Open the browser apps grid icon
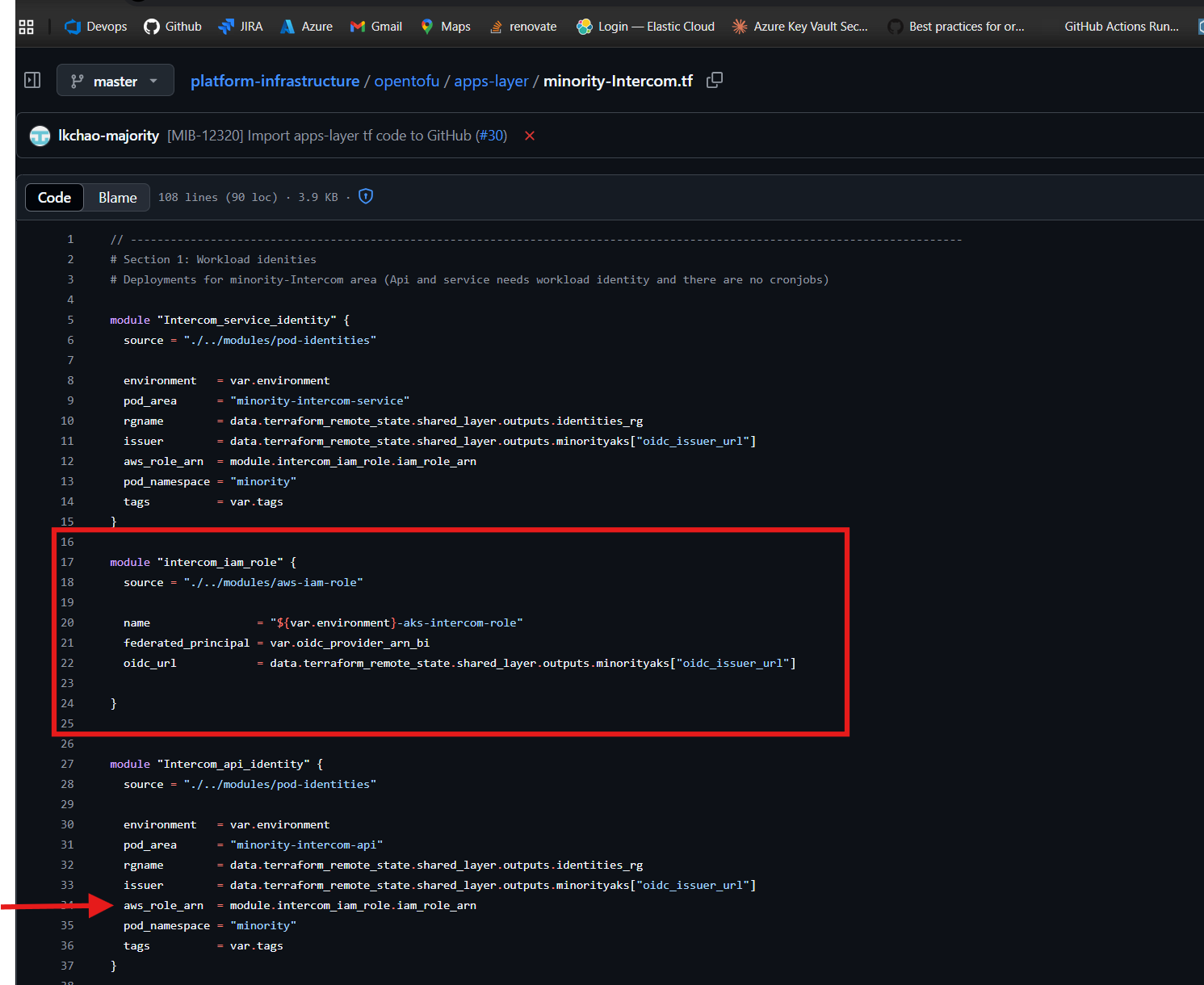The width and height of the screenshot is (1204, 985). pos(26,27)
